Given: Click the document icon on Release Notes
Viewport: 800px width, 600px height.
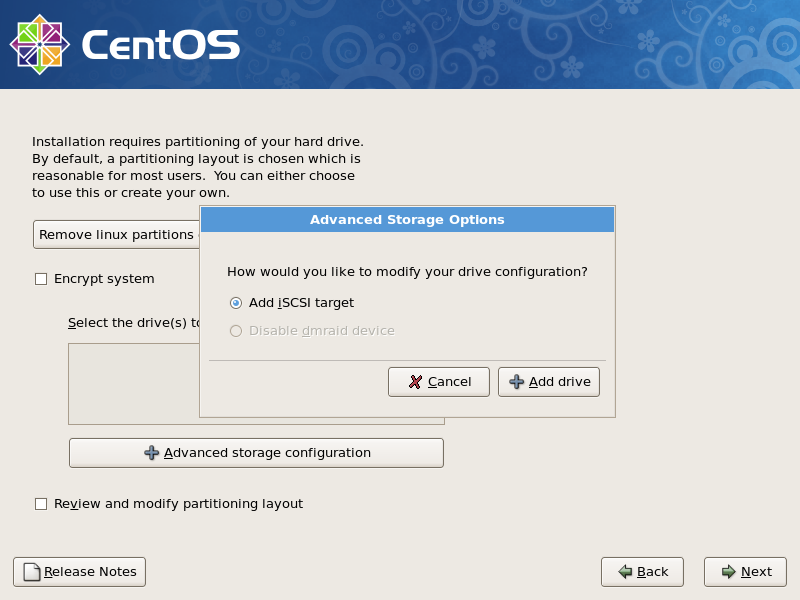Looking at the screenshot, I should pyautogui.click(x=32, y=572).
